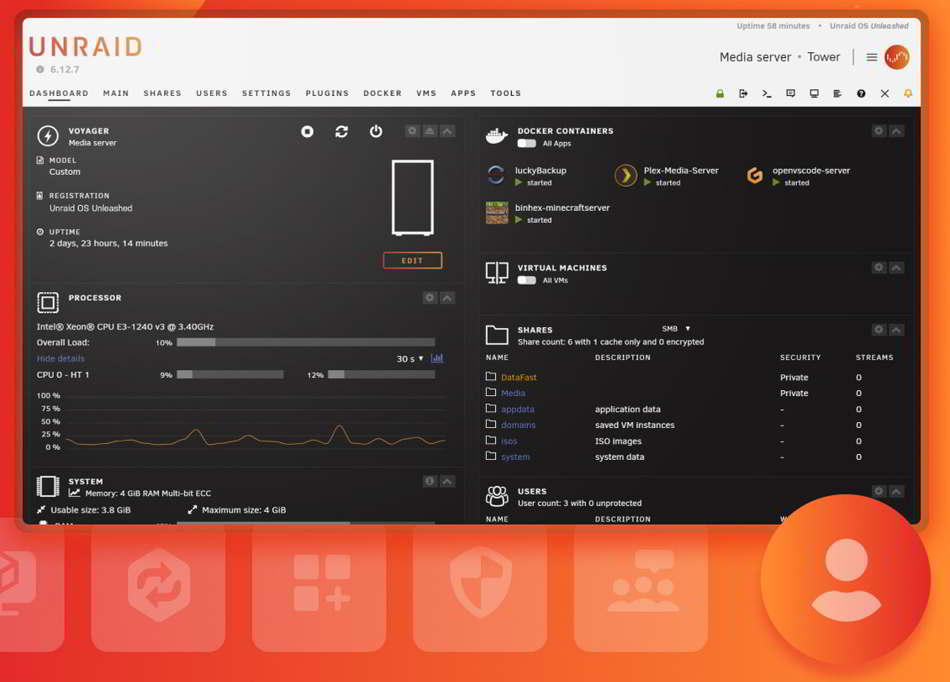
Task: Collapse the Docker Containers panel
Action: point(897,131)
